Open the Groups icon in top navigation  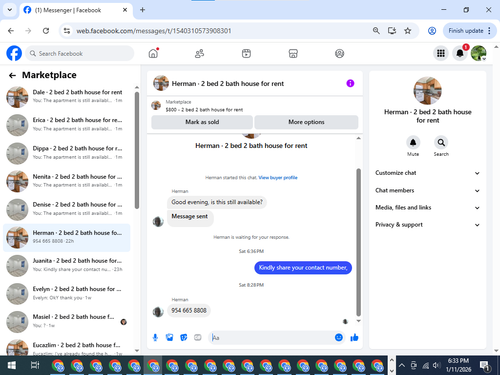pyautogui.click(x=339, y=53)
